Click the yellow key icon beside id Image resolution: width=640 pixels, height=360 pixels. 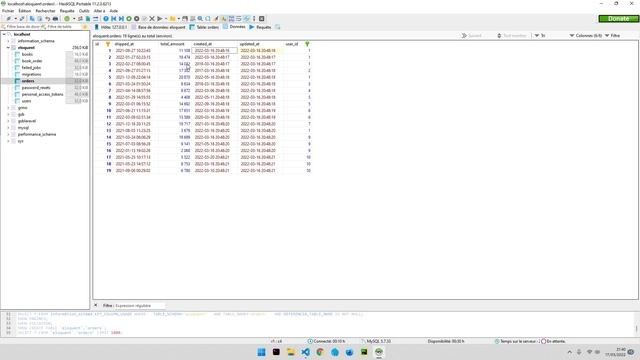tap(108, 44)
